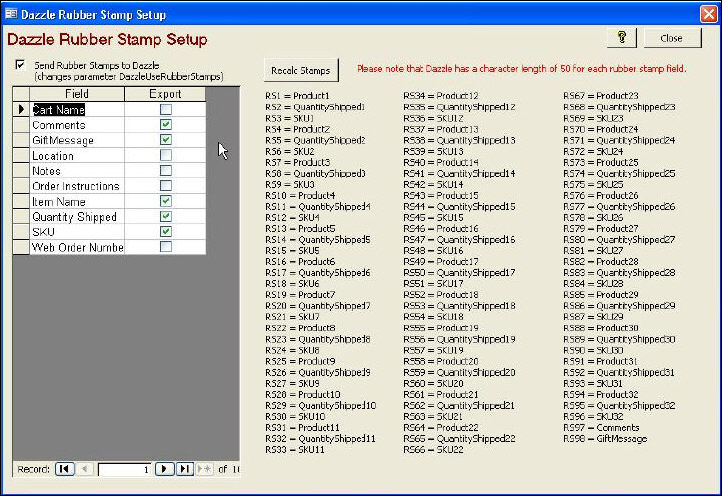Click the Export column header

point(165,94)
